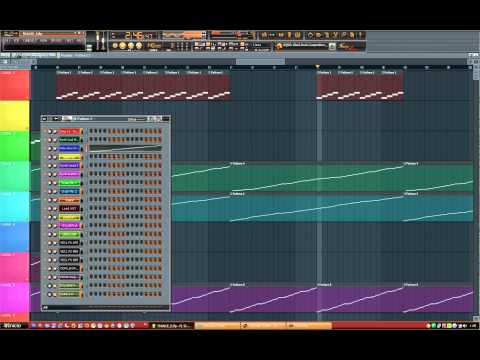This screenshot has width=480, height=360.
Task: Click the graph editor in the third channel row
Action: coord(126,148)
